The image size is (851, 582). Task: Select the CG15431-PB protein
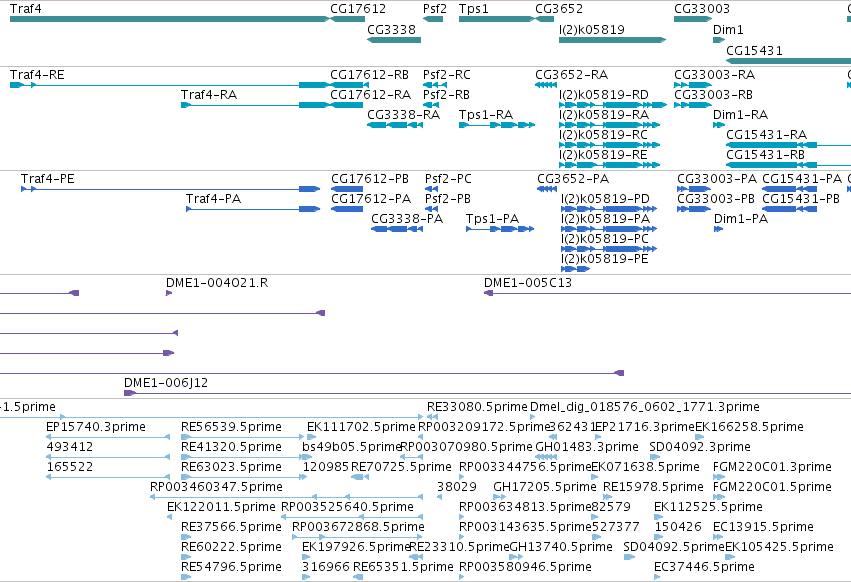pyautogui.click(x=789, y=209)
